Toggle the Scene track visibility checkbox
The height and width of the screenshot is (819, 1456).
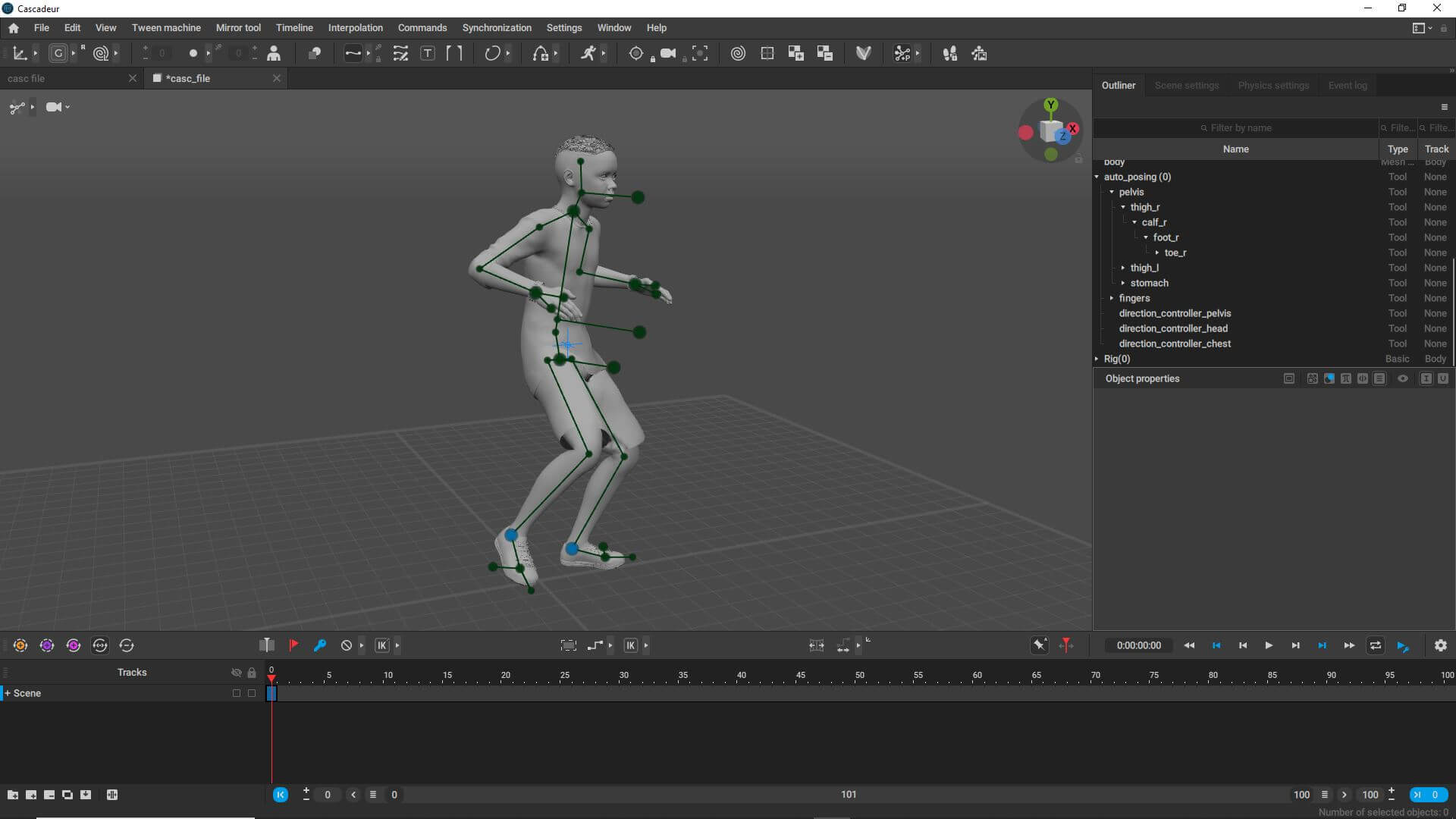[x=237, y=693]
